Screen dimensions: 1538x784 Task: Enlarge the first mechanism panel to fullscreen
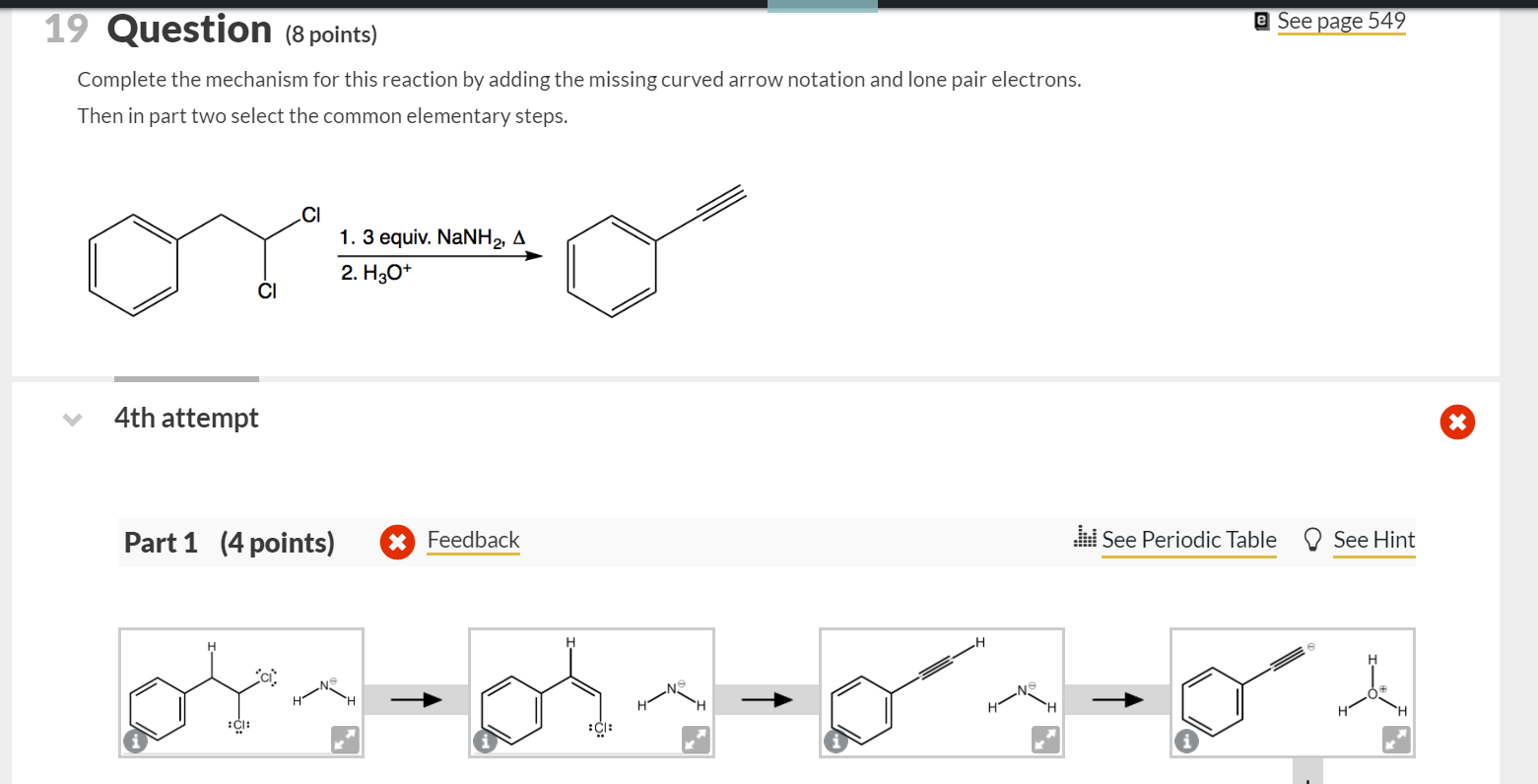click(344, 738)
